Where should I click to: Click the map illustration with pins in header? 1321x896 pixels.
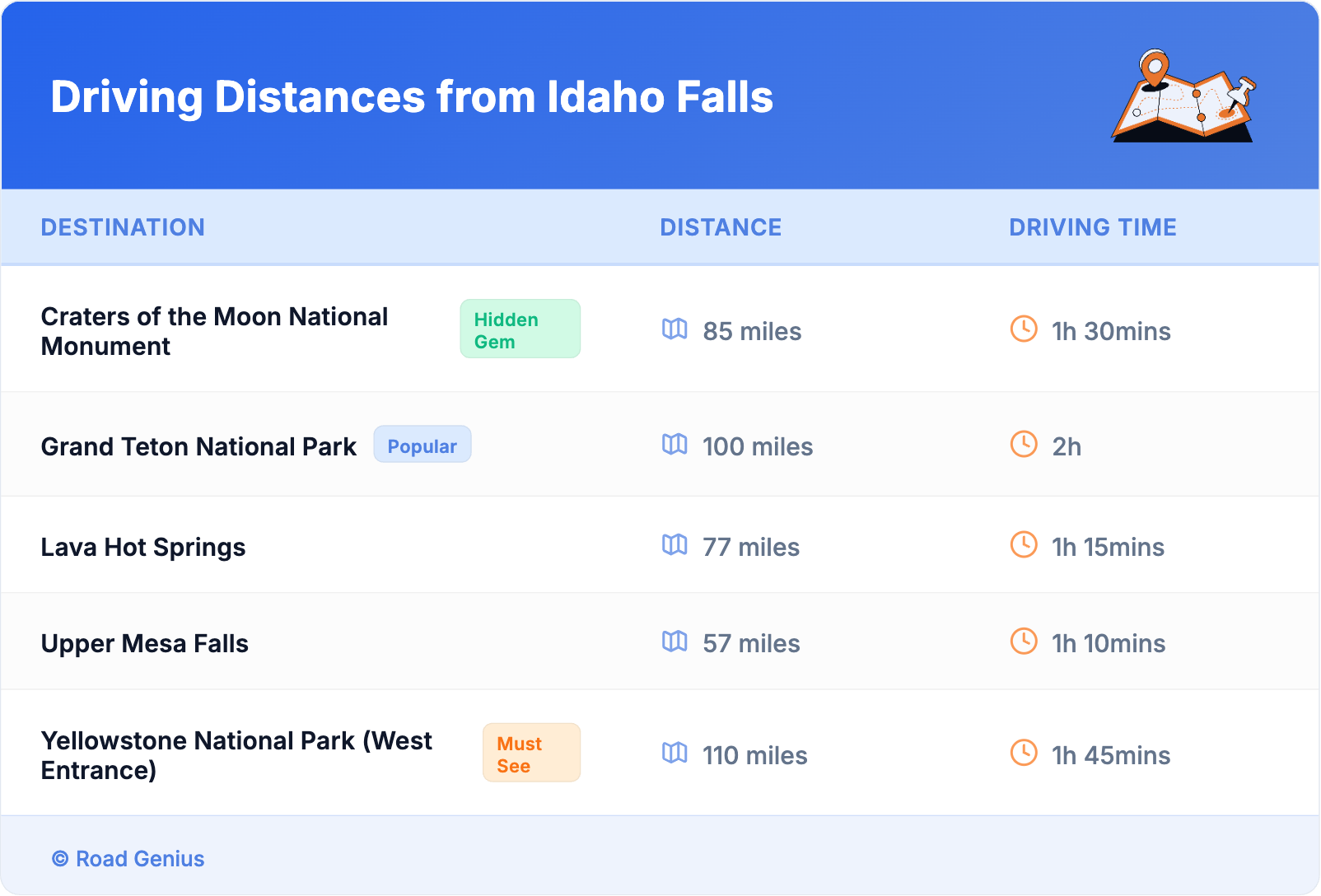pos(1183,96)
